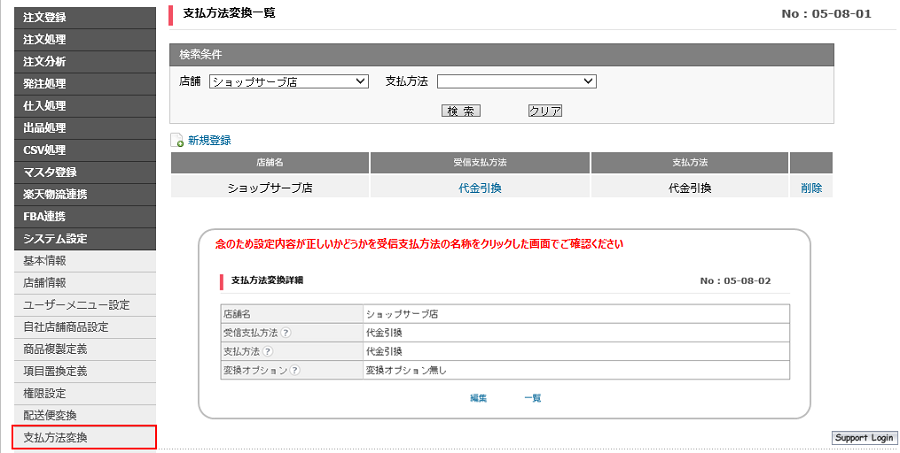The image size is (900, 453).
Task: Click help icon beside 受信支払方法 label
Action: 285,332
